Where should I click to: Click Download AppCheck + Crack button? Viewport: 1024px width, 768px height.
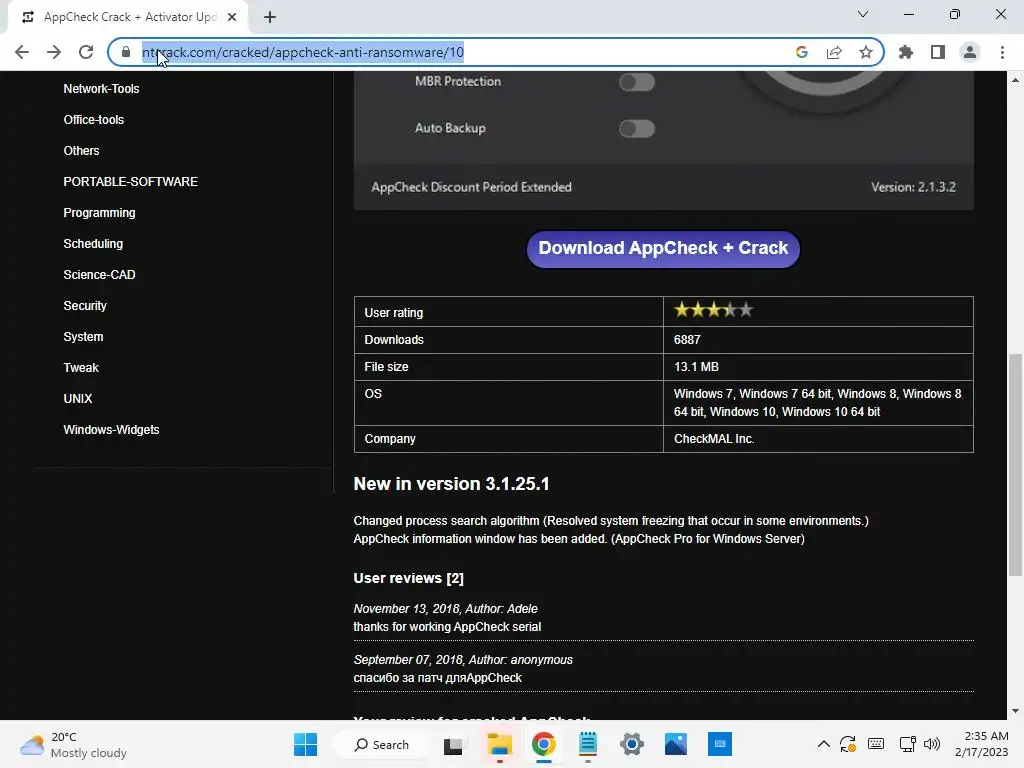[x=663, y=249]
